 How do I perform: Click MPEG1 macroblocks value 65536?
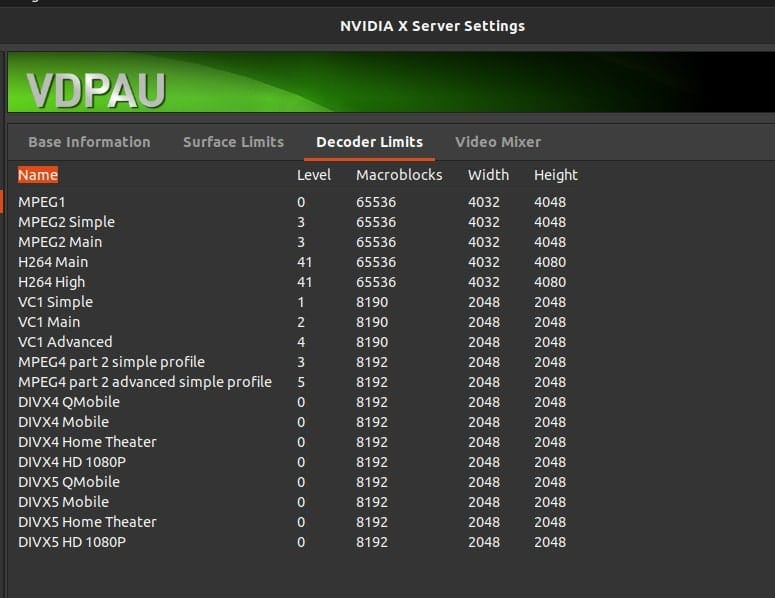[376, 202]
